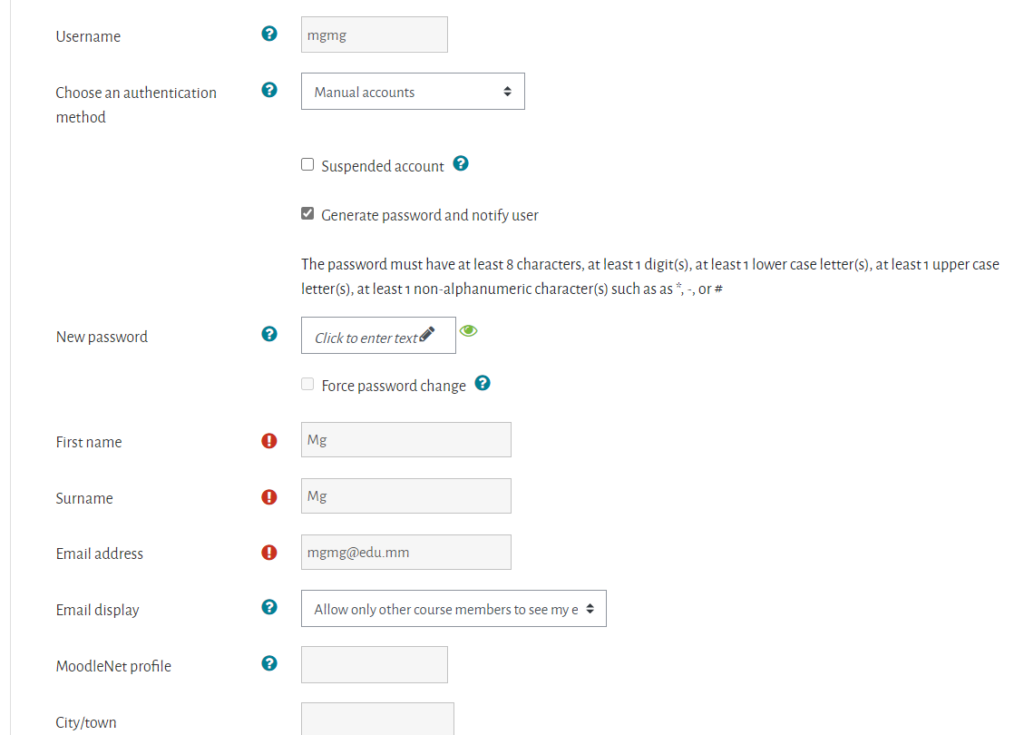Open help for the Username field
1024x735 pixels.
click(x=269, y=33)
